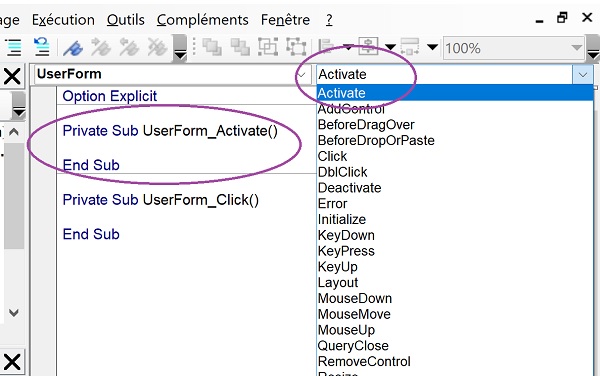The width and height of the screenshot is (600, 376).
Task: Select Deactivate in the event list
Action: point(455,188)
